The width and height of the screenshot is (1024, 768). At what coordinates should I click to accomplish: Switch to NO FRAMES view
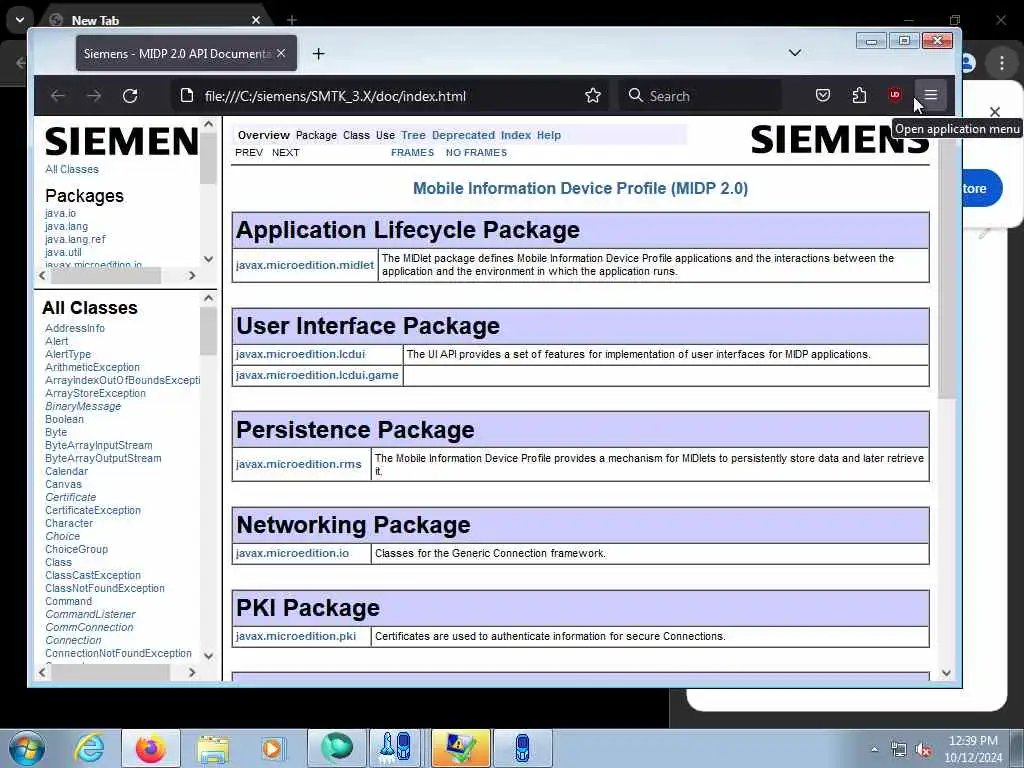pyautogui.click(x=477, y=152)
